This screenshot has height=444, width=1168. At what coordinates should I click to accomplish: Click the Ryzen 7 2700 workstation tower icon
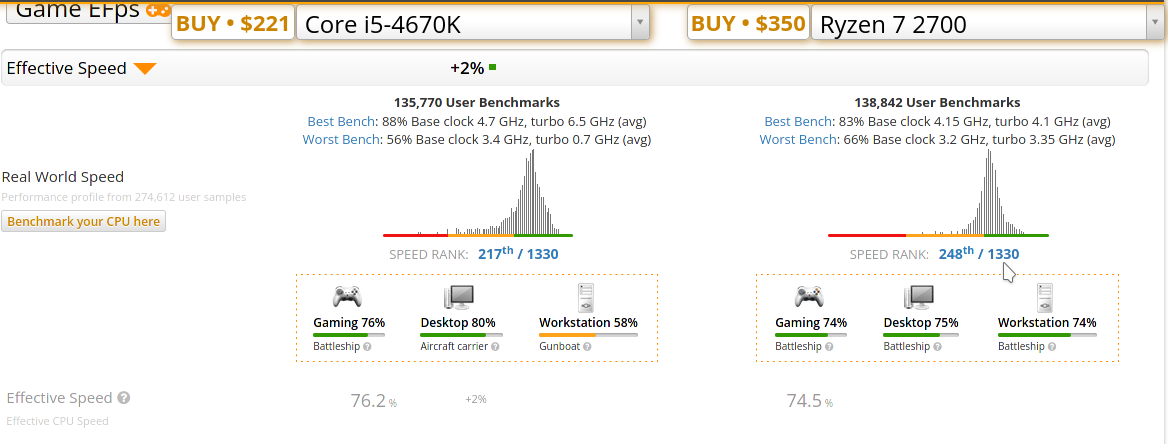(1047, 297)
